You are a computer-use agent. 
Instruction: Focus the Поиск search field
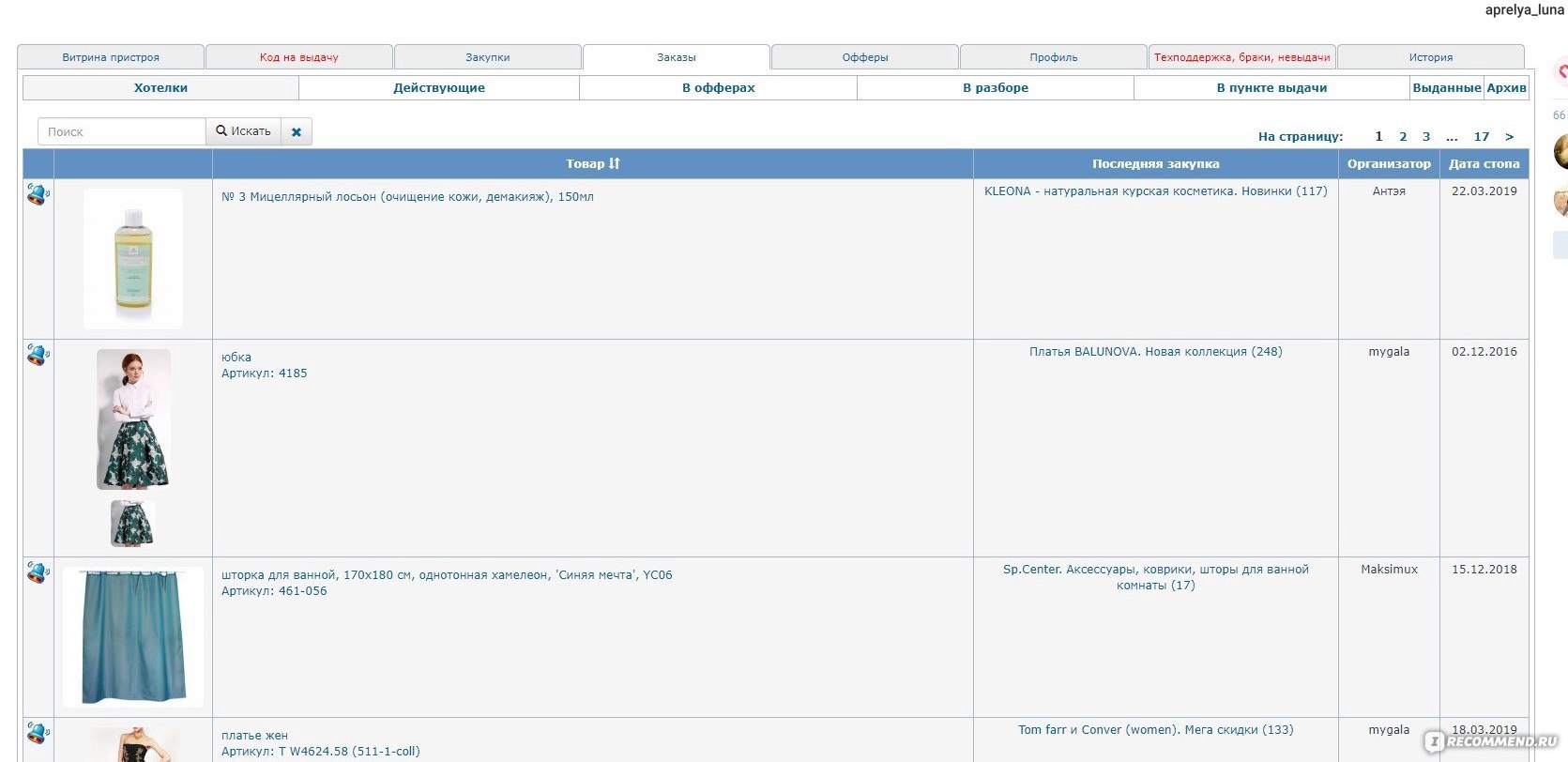tap(122, 131)
